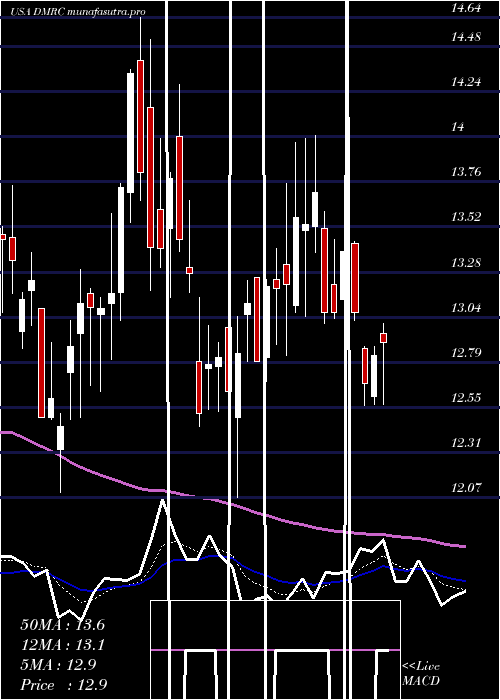
Task: Click the 50MA : 13.6 readout
Action: coord(62,625)
